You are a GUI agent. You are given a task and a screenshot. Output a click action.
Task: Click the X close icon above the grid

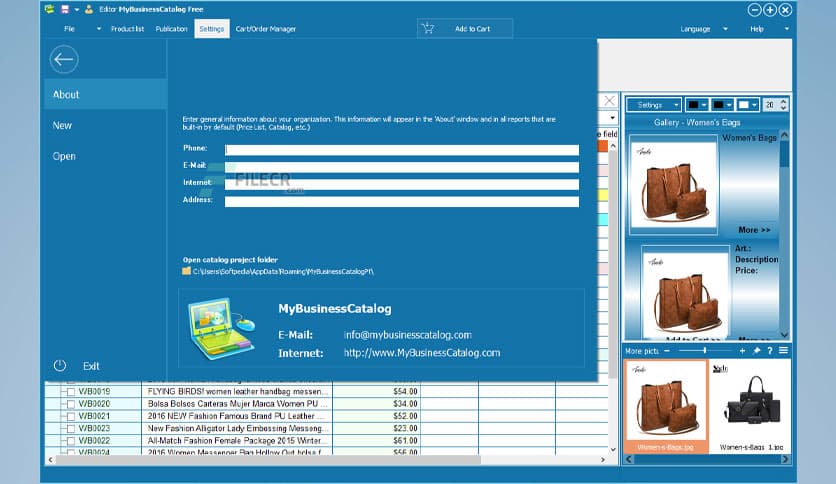coord(609,100)
